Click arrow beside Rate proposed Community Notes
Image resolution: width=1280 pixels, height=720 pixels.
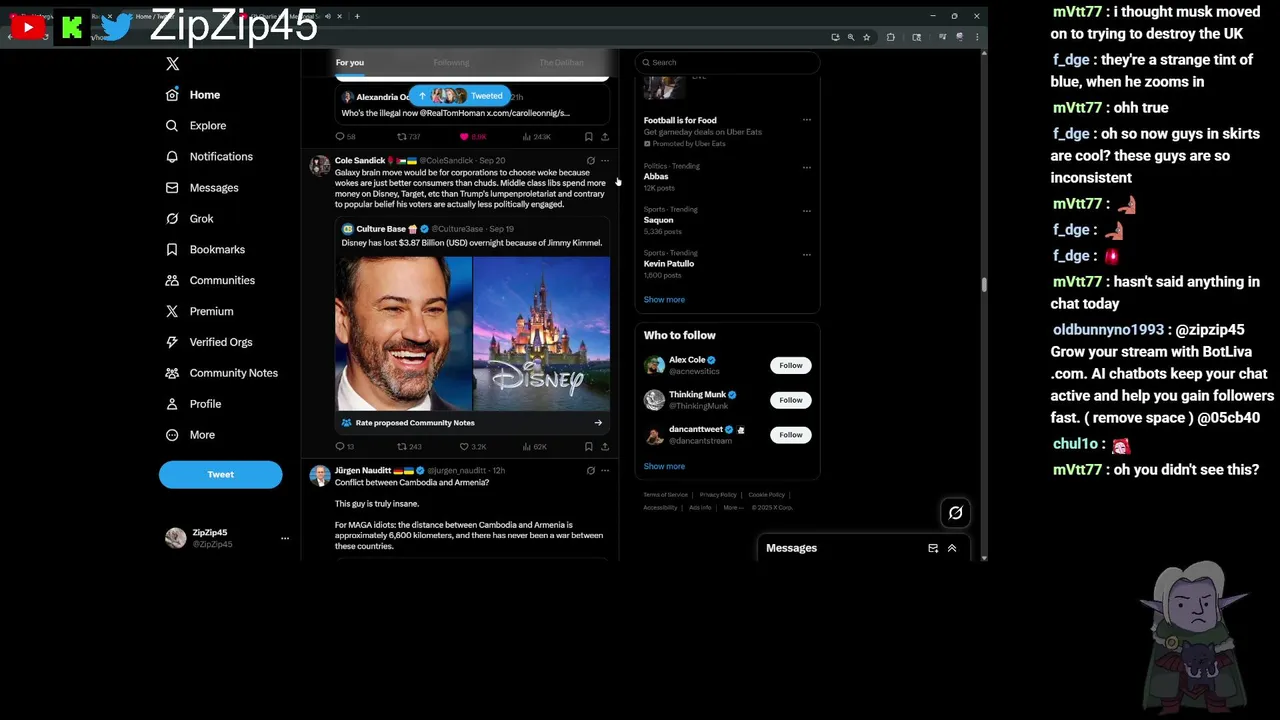coord(598,423)
